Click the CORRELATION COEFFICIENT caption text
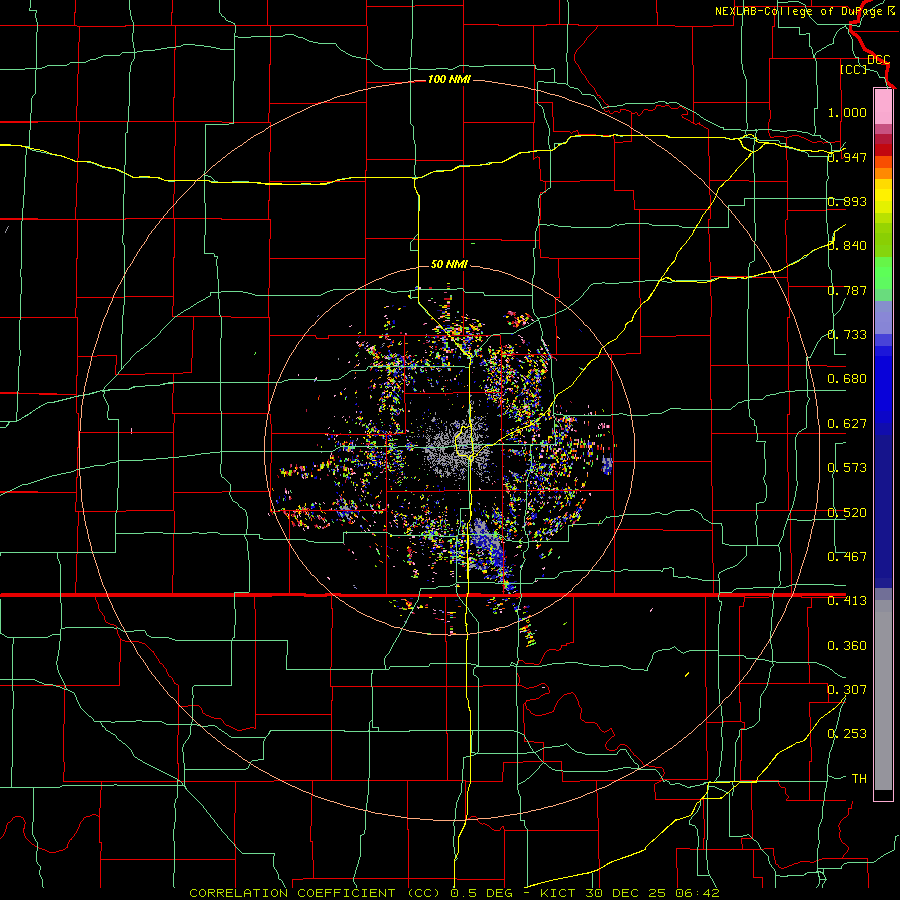This screenshot has height=900, width=900. pos(292,893)
